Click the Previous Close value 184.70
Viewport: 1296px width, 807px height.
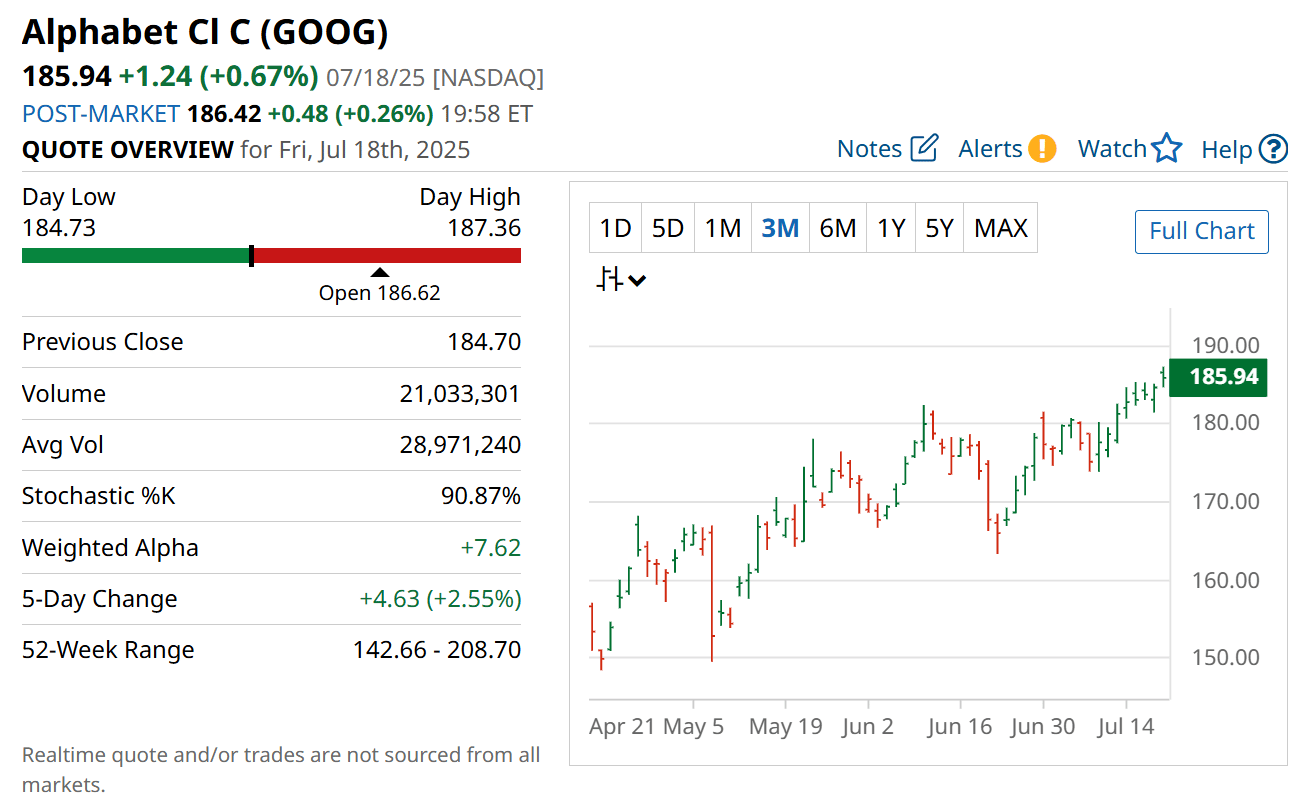(x=484, y=342)
